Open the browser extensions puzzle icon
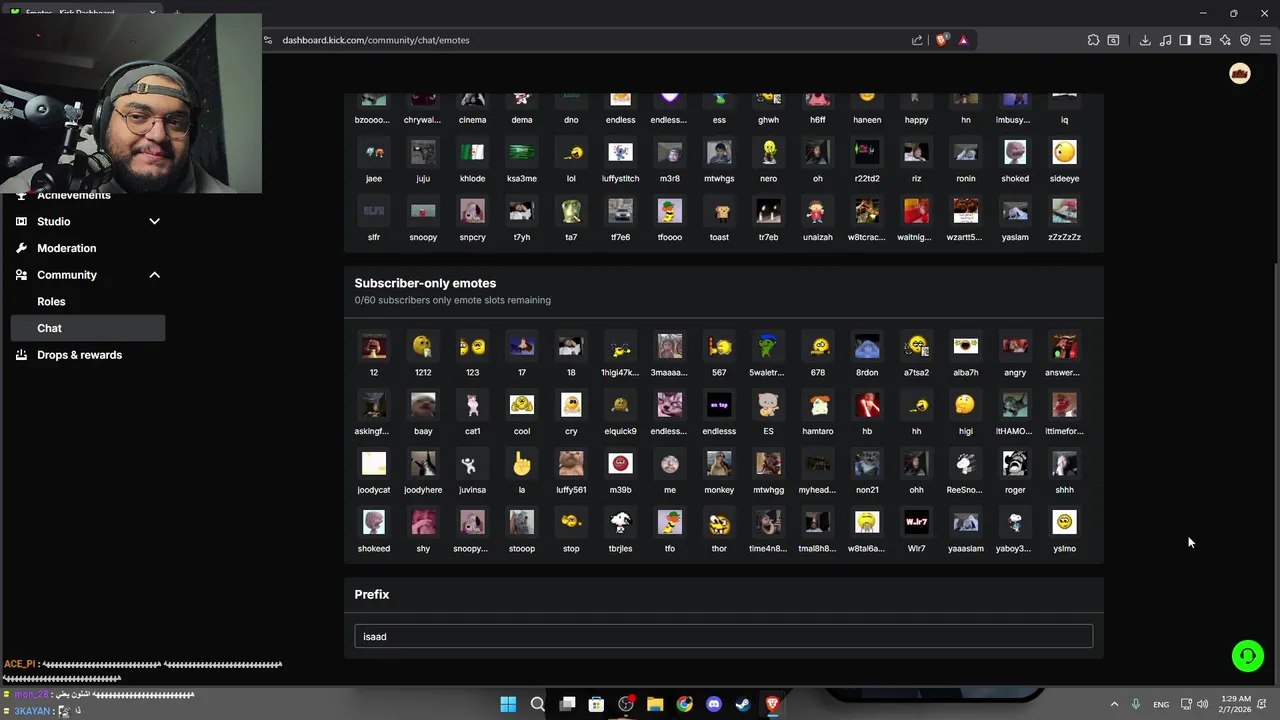The width and height of the screenshot is (1280, 720). (1093, 40)
